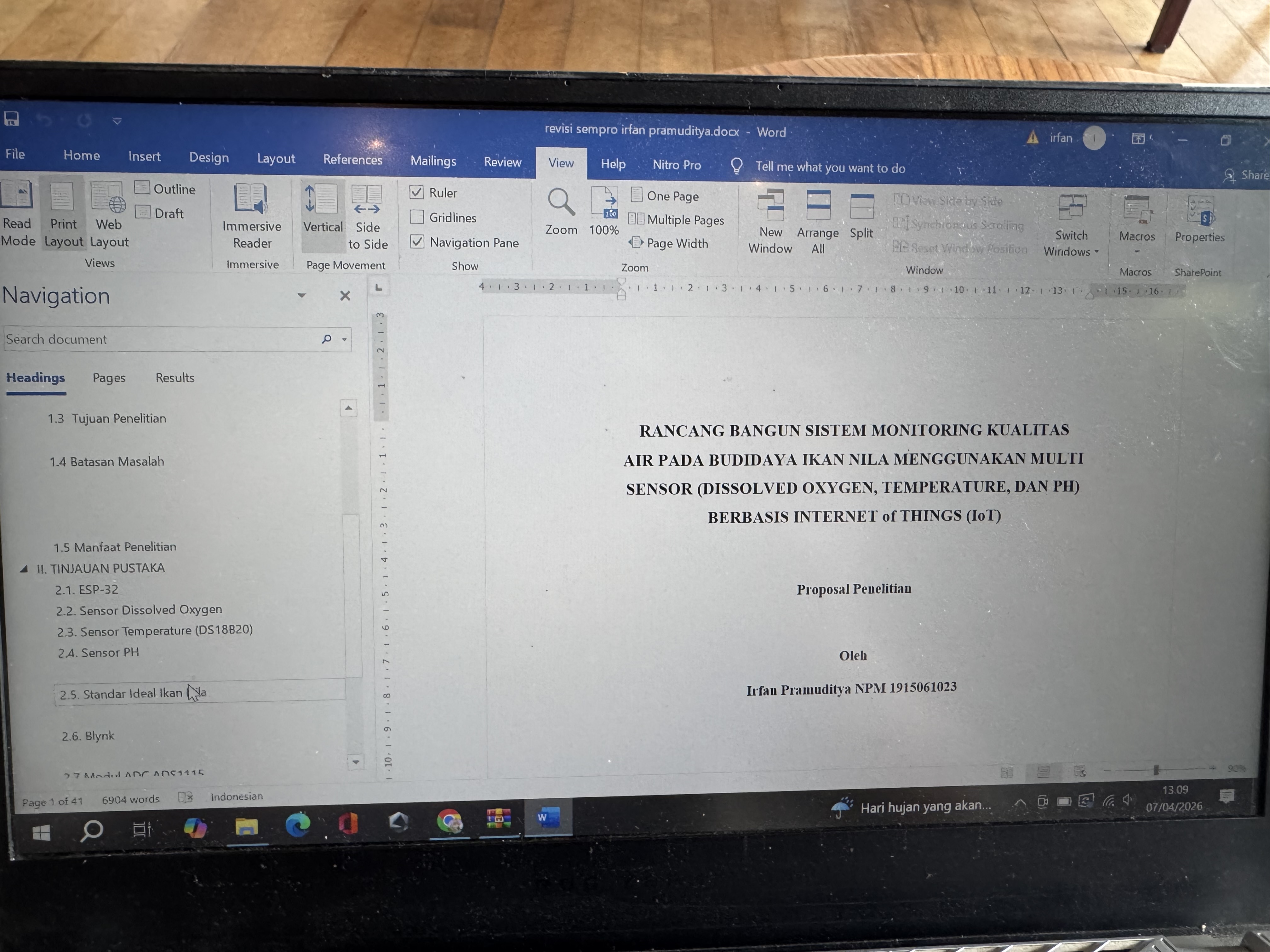The width and height of the screenshot is (1270, 952).
Task: Open Navigation pane options arrow
Action: 301,296
